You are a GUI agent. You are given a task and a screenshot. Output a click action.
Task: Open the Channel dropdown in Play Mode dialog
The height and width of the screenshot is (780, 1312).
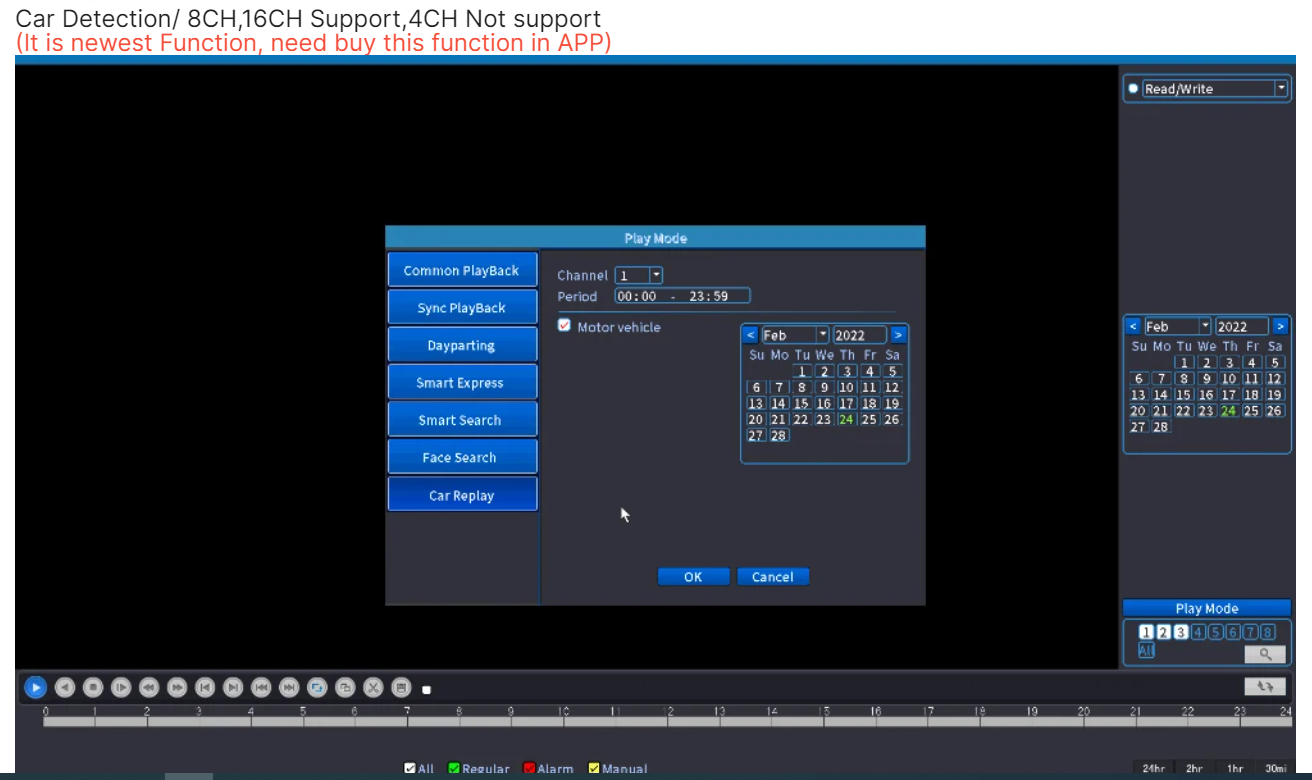pyautogui.click(x=656, y=275)
